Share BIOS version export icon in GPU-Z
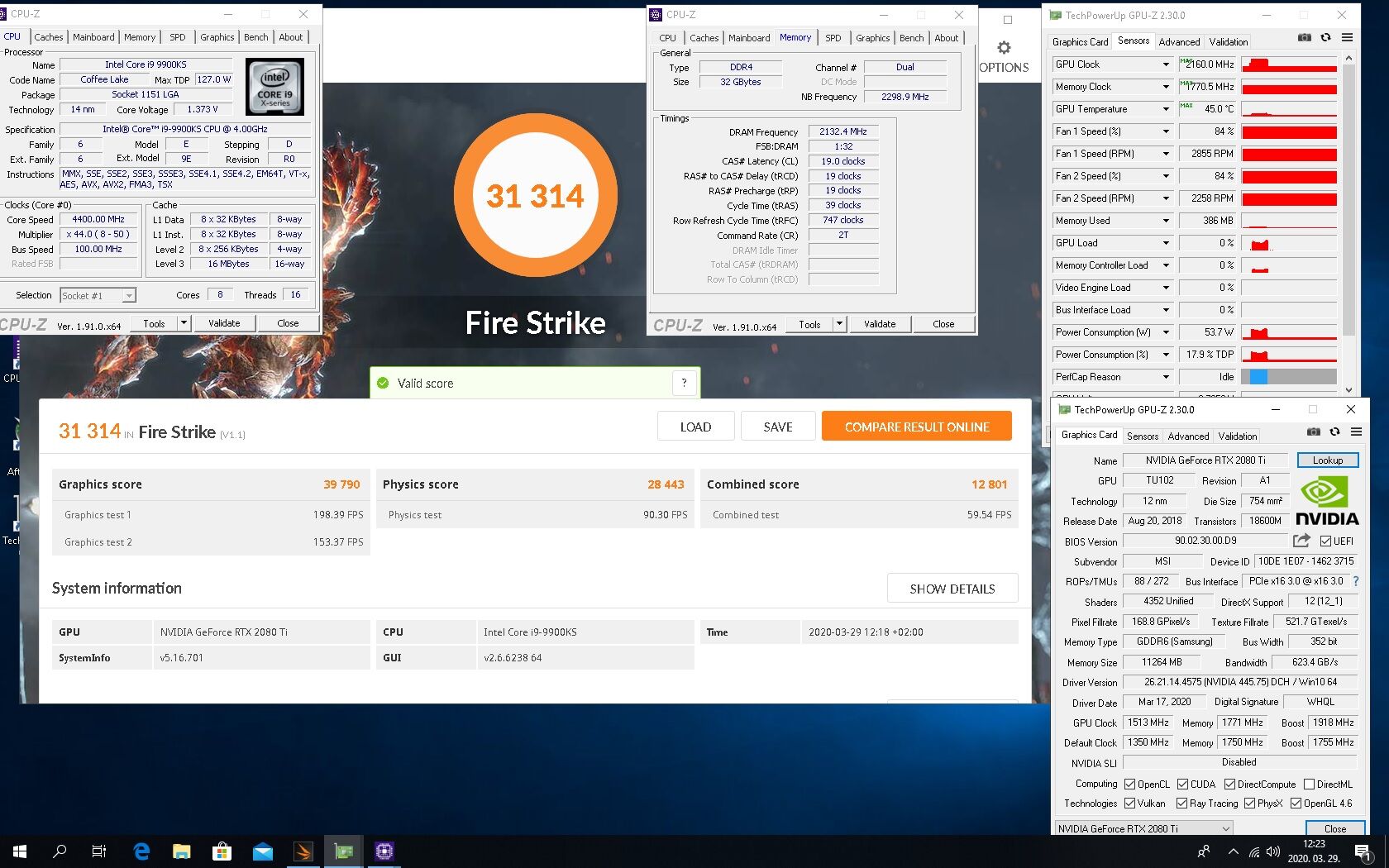 [1301, 541]
